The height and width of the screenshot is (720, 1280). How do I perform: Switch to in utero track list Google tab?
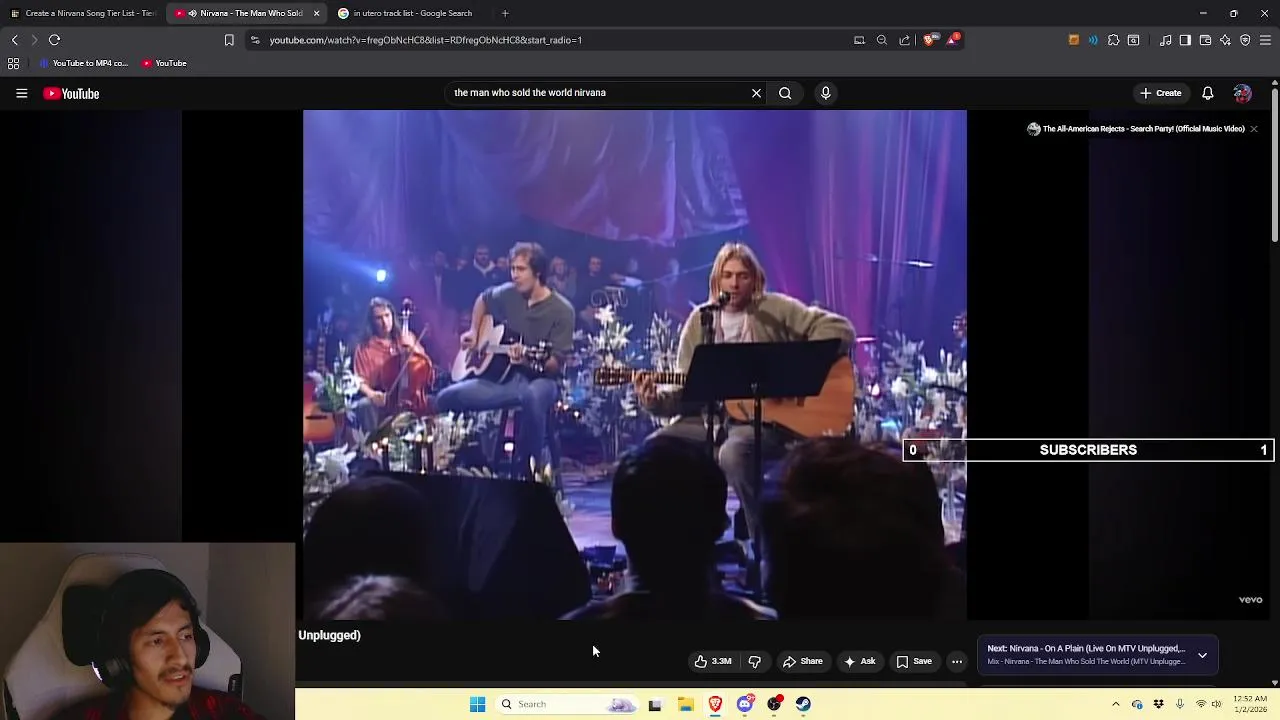(412, 13)
